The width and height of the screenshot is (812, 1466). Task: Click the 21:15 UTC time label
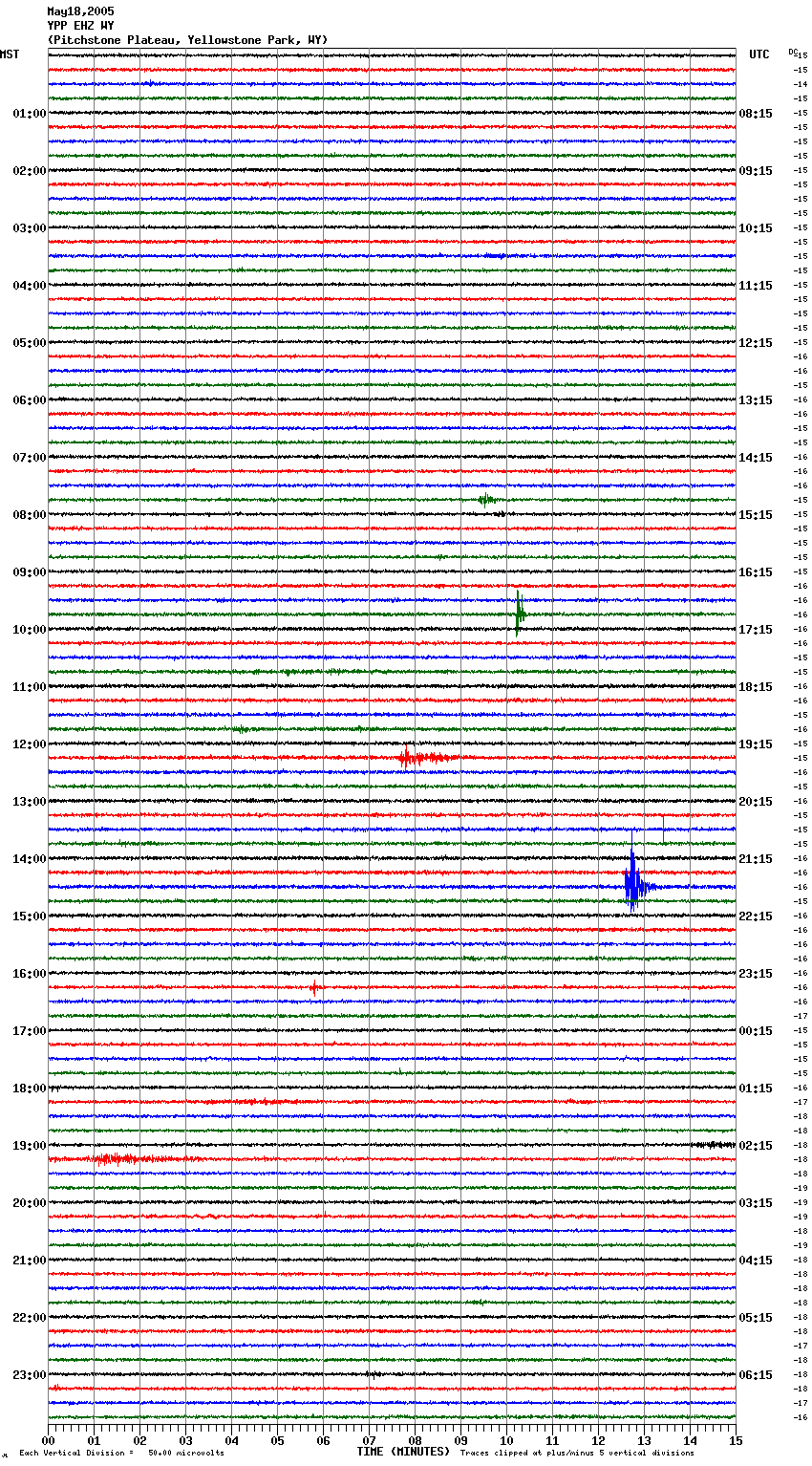(756, 859)
